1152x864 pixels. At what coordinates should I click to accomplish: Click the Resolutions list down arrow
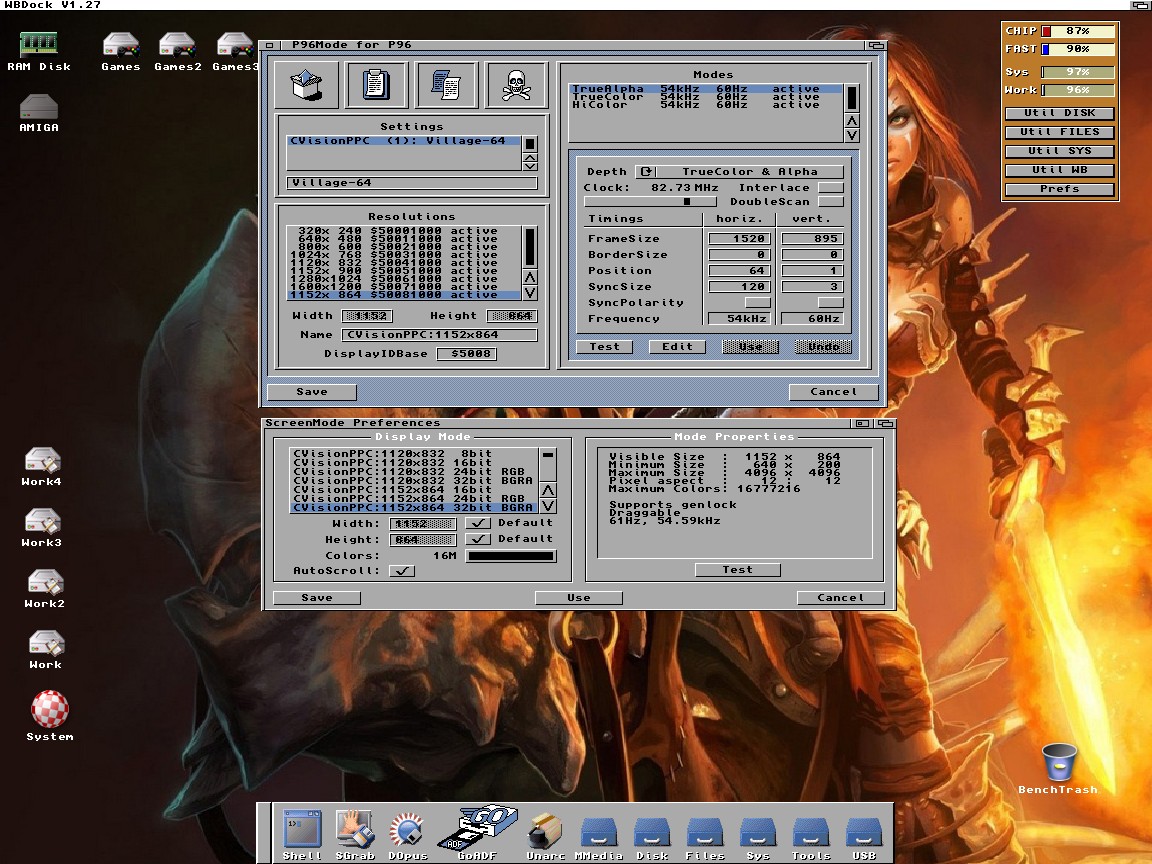point(530,292)
